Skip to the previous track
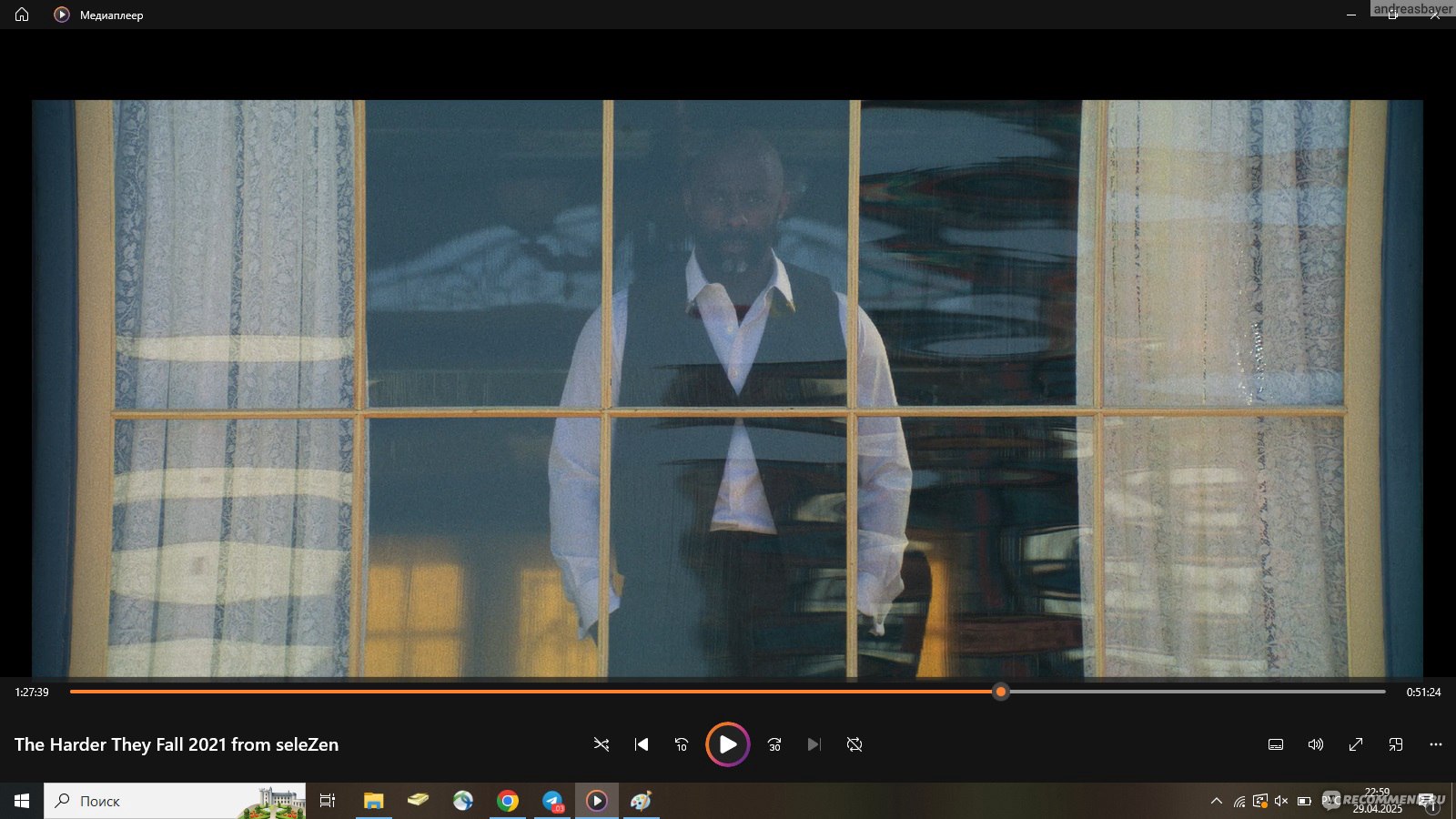The width and height of the screenshot is (1456, 819). click(642, 744)
